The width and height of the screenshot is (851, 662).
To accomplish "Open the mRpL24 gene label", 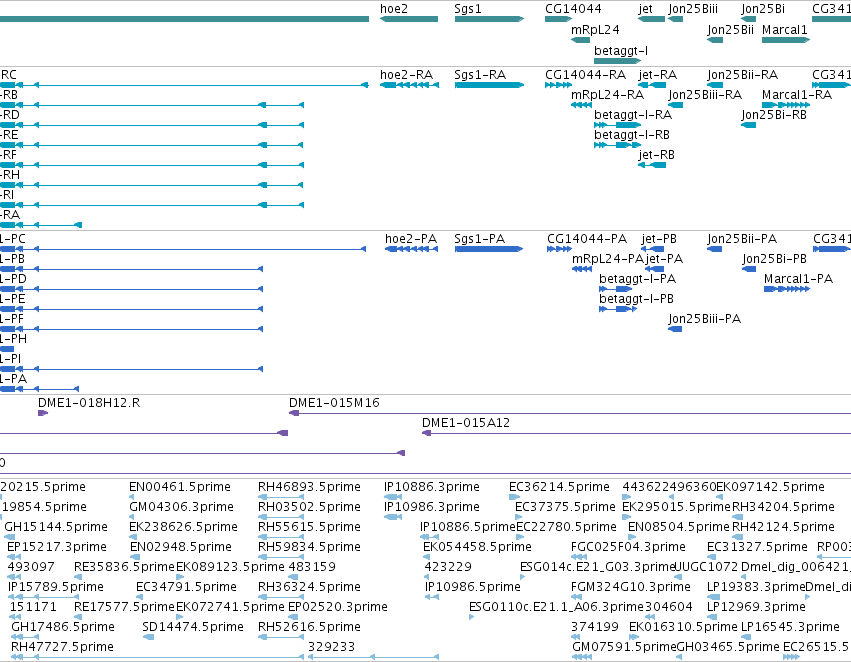I will [x=595, y=29].
